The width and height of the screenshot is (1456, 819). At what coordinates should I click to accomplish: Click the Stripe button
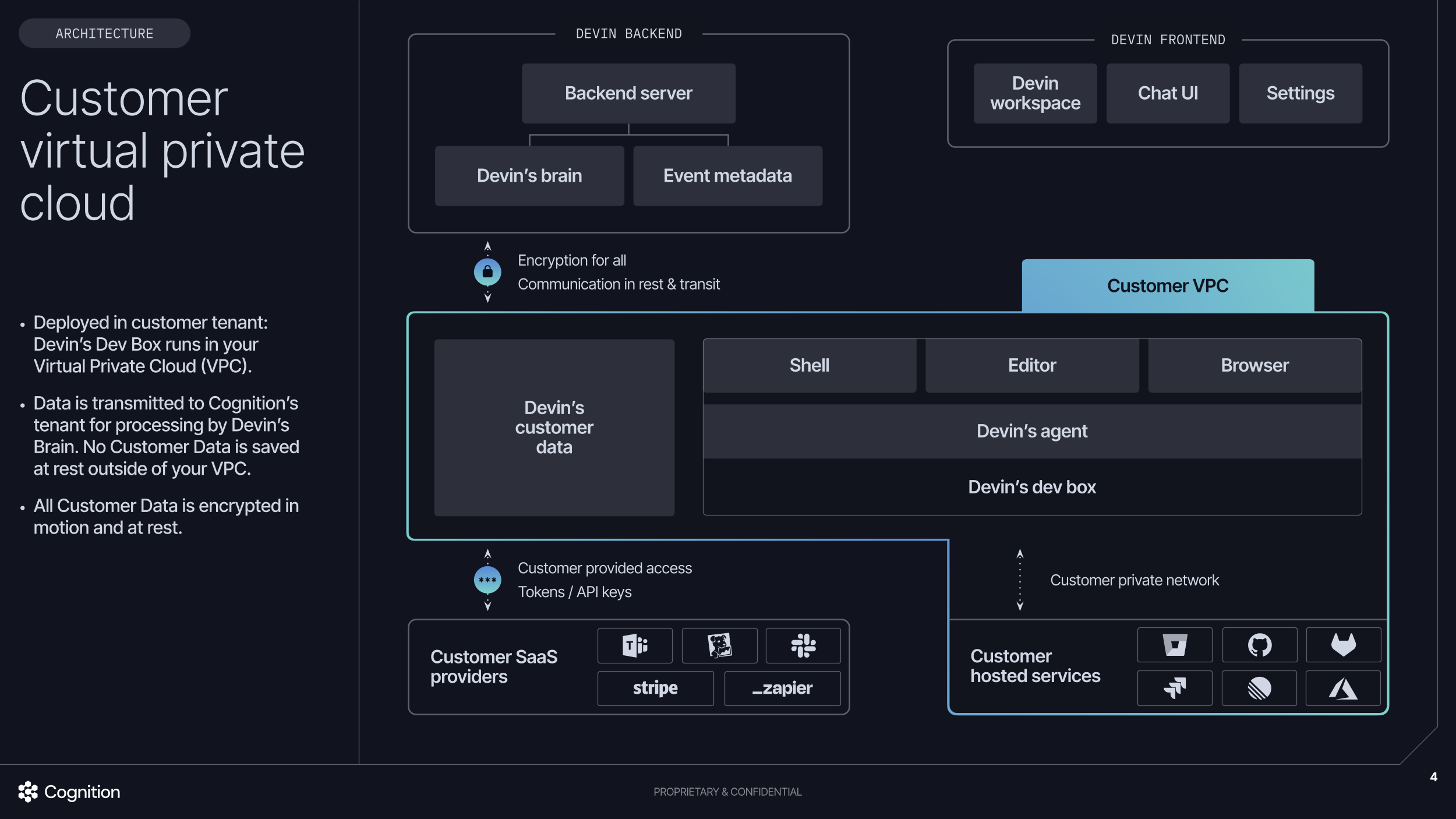point(655,688)
